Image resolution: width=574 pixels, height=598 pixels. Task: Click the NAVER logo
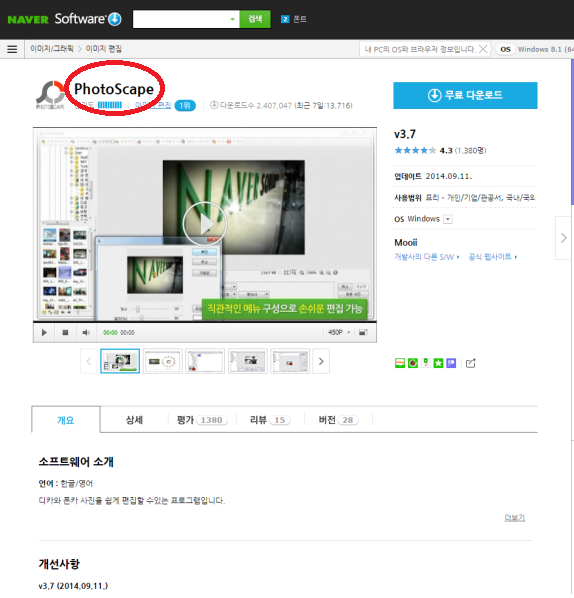pos(28,19)
